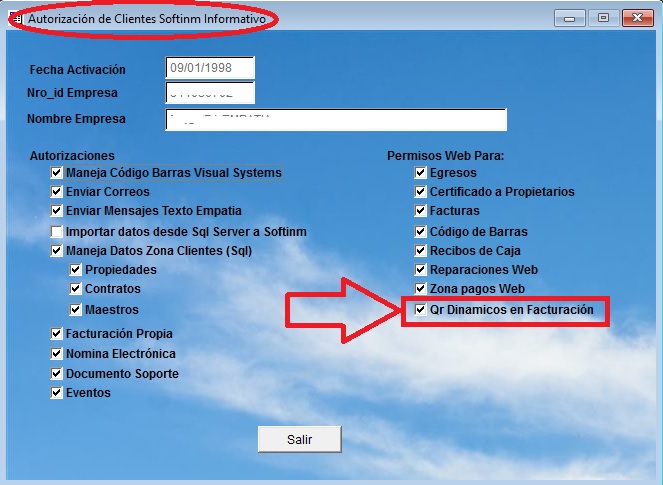This screenshot has width=663, height=485.
Task: Toggle Zona pagos Web checkbox
Action: tap(420, 289)
